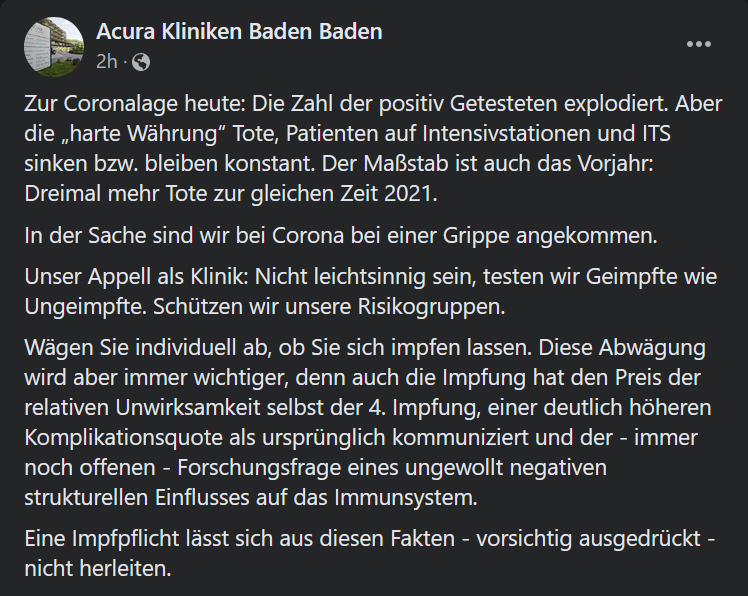Screen dimensions: 748x596
Task: Click the word "Risikogruppen"
Action: point(431,308)
